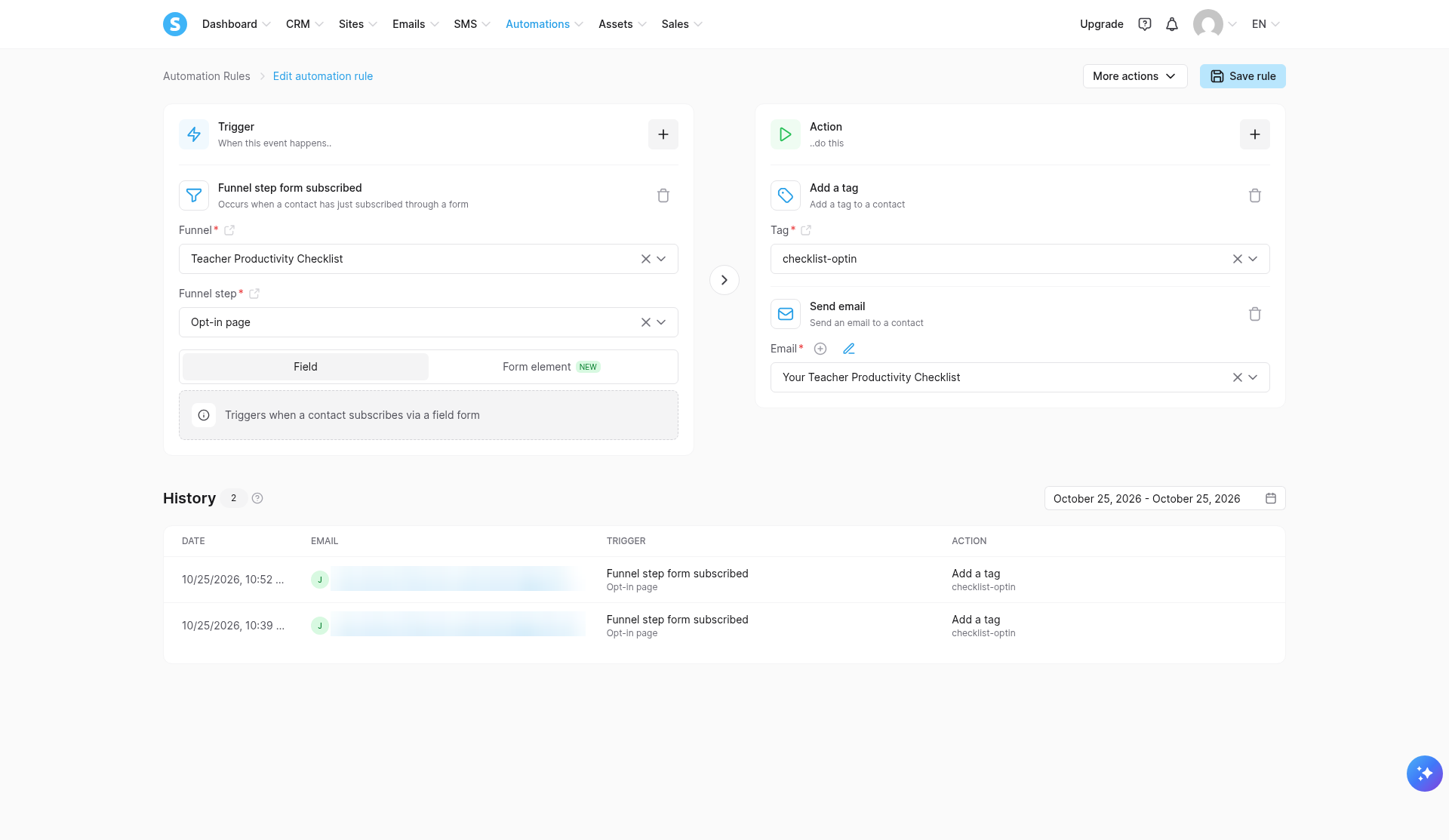Open the Automations menu
The height and width of the screenshot is (840, 1449).
(x=544, y=24)
